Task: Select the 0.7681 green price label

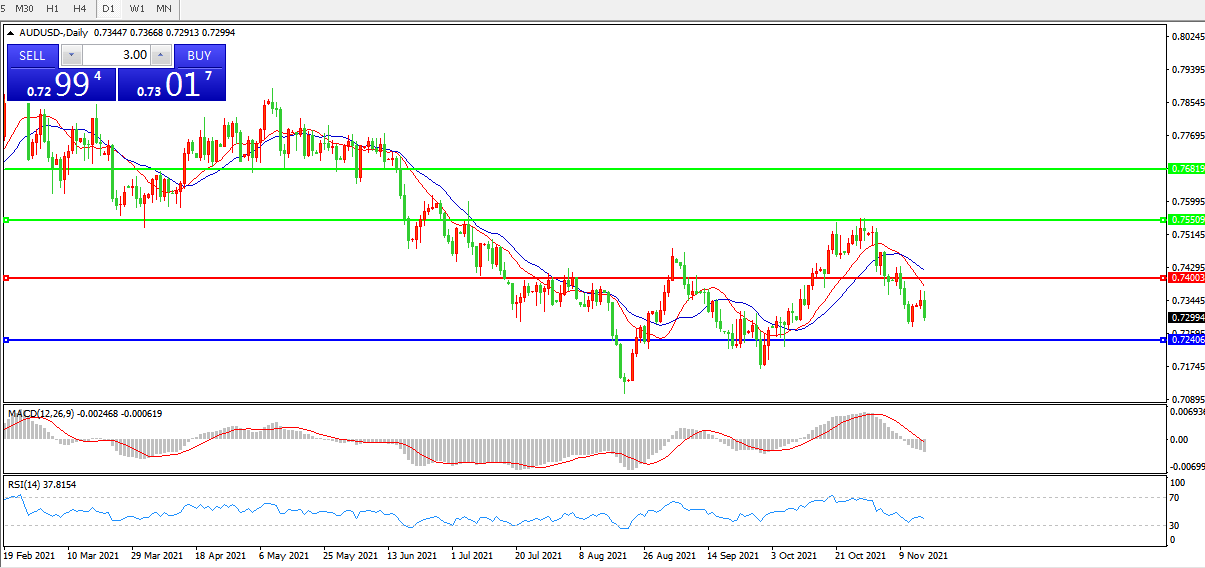Action: coord(1185,169)
